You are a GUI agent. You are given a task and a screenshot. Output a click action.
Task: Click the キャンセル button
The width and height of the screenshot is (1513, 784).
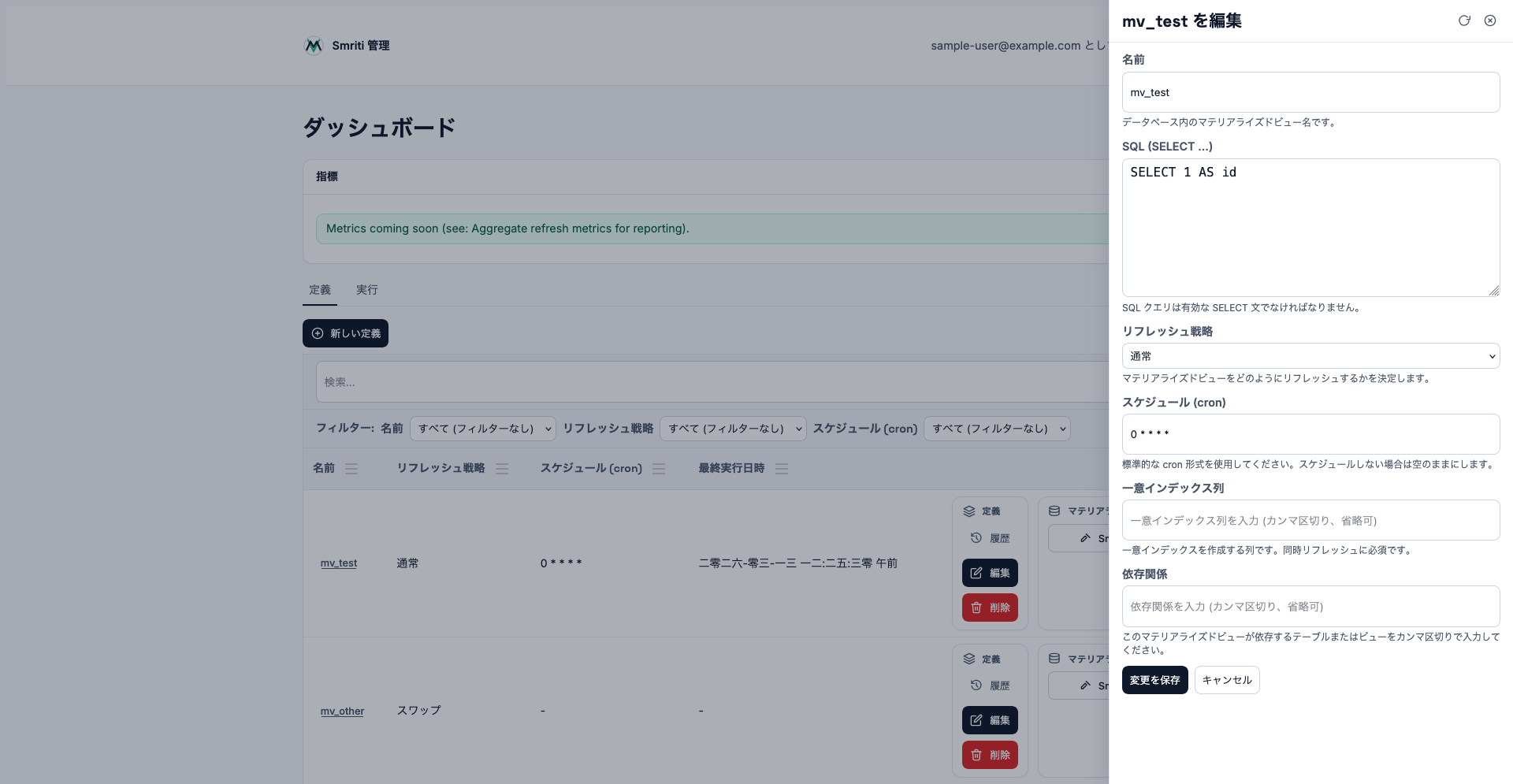tap(1227, 680)
